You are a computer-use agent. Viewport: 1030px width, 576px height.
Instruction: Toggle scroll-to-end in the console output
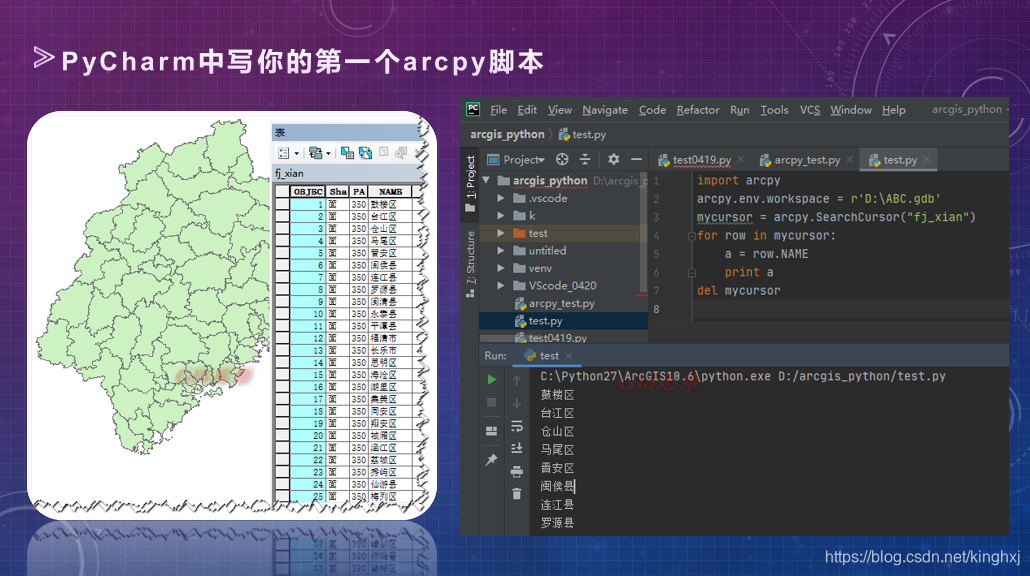click(516, 448)
